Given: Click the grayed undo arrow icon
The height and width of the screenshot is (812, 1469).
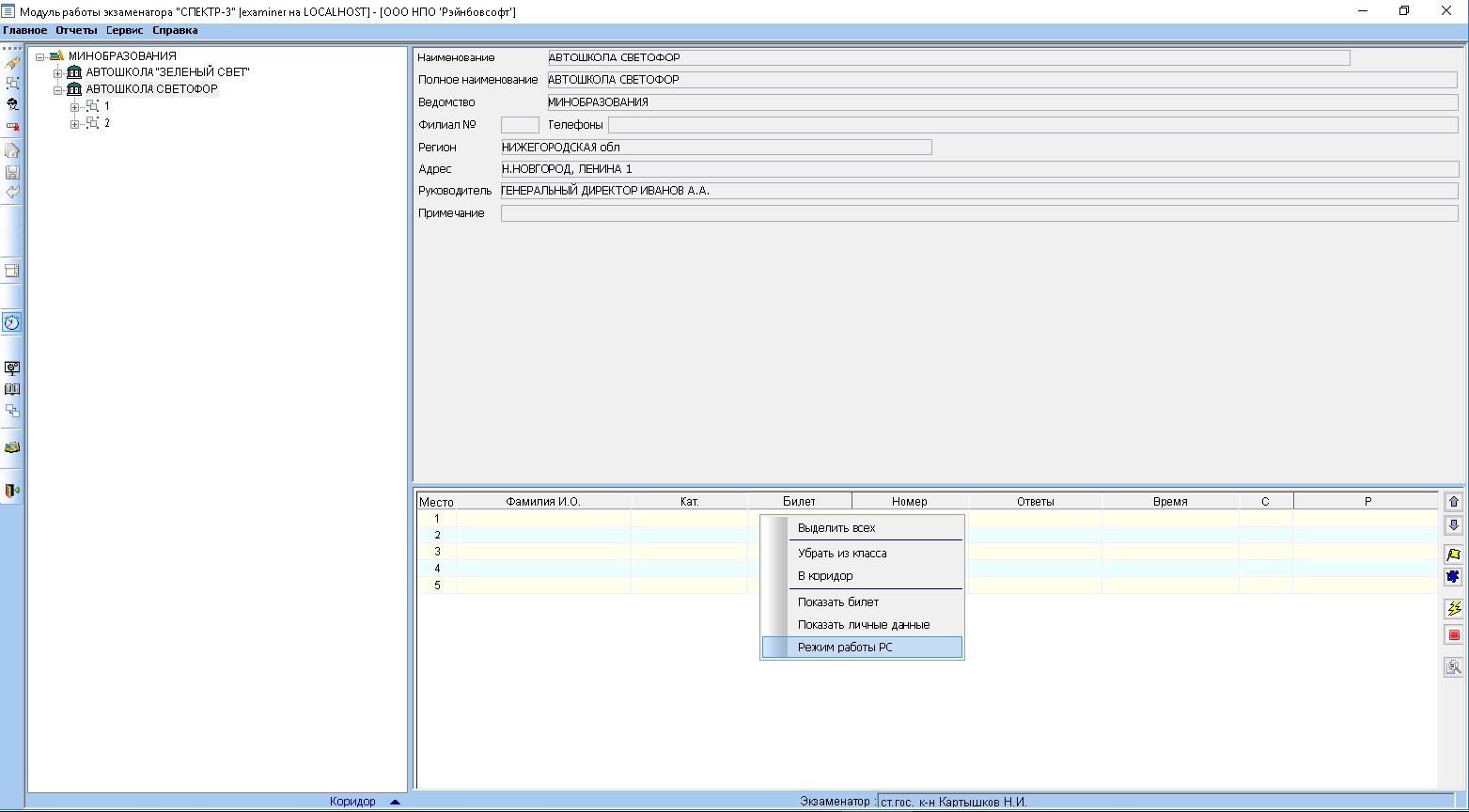Looking at the screenshot, I should click(x=12, y=192).
